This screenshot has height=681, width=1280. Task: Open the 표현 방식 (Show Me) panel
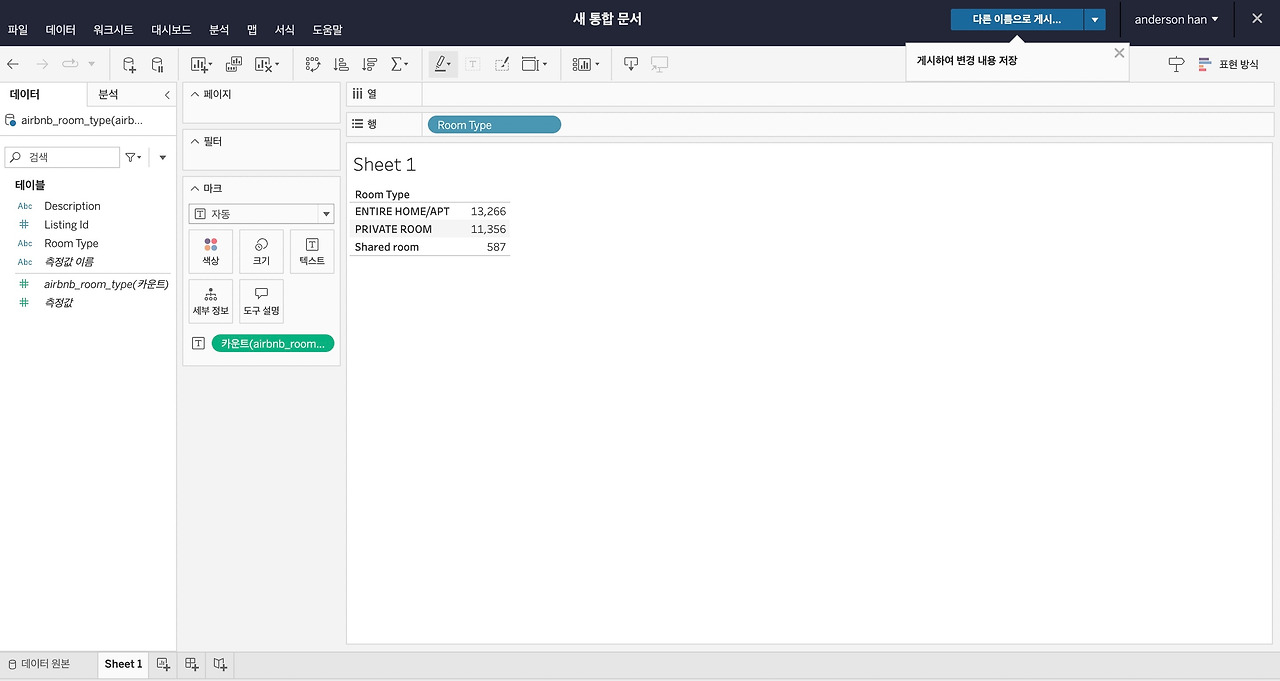[x=1228, y=64]
